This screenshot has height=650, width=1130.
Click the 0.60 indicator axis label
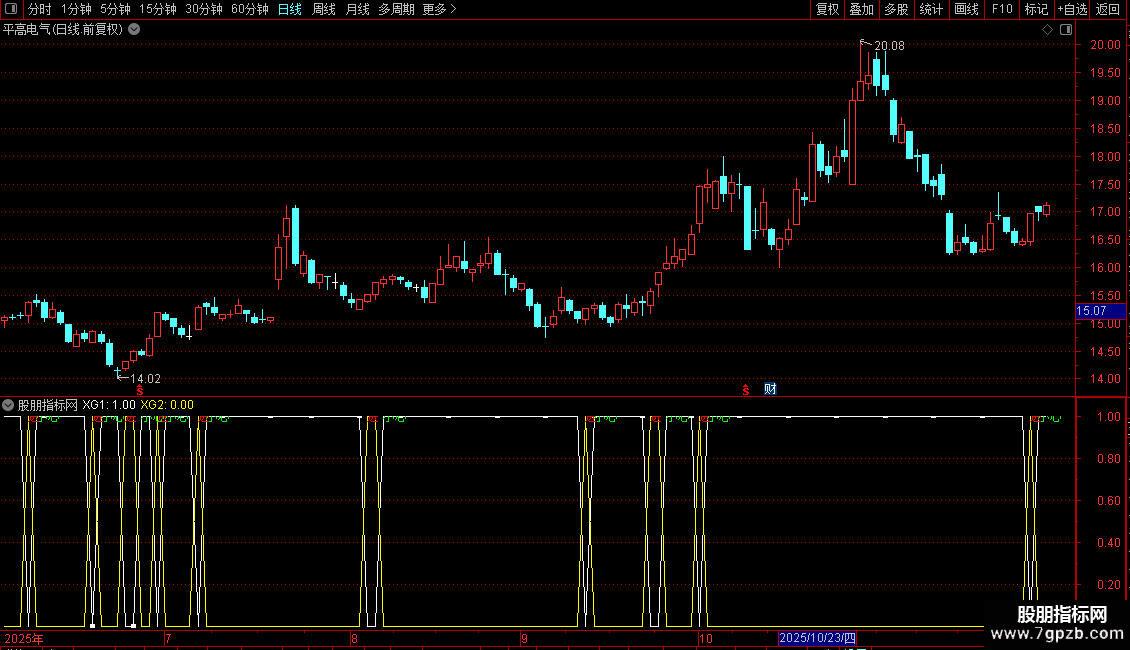1108,501
